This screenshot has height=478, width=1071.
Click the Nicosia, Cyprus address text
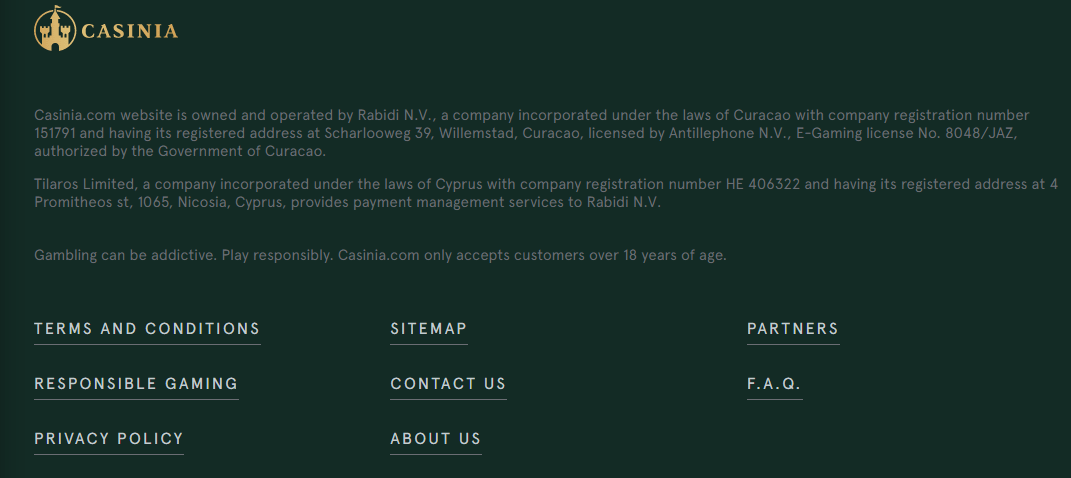pyautogui.click(x=232, y=203)
